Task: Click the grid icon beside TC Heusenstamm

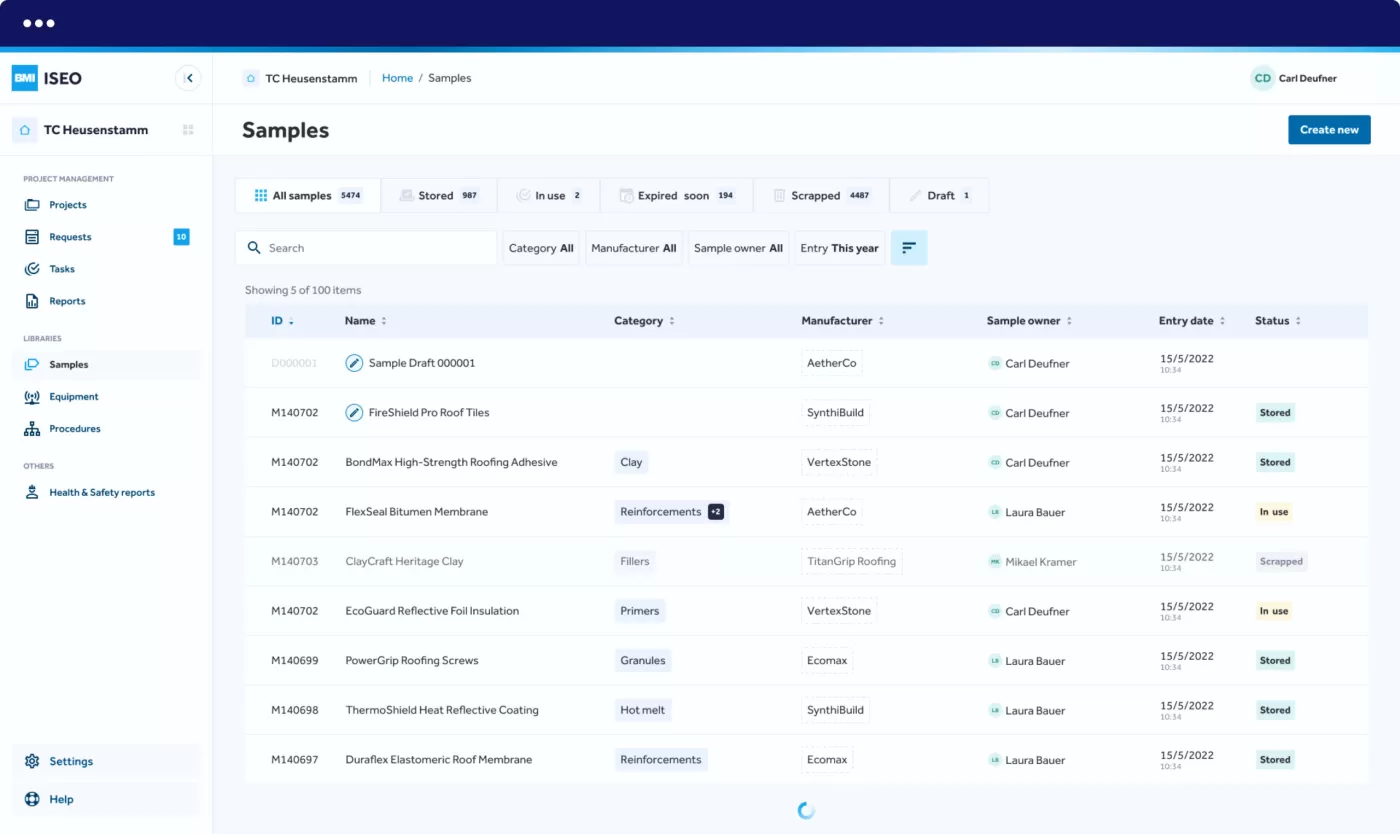Action: [x=188, y=130]
